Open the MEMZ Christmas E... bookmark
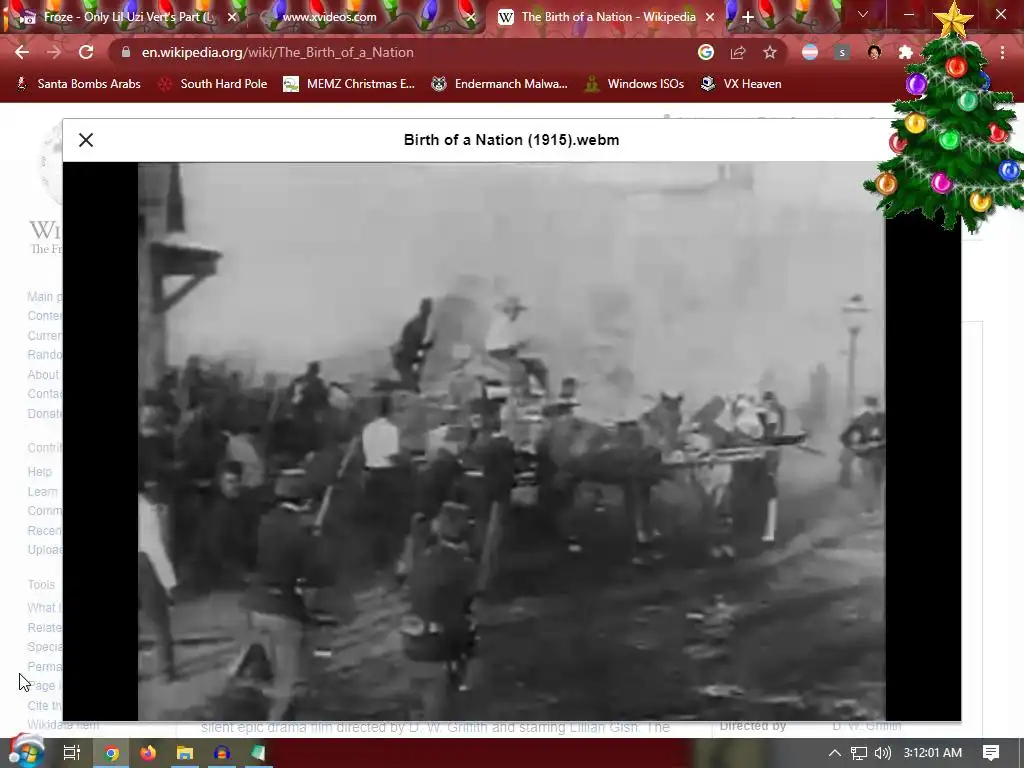 349,84
